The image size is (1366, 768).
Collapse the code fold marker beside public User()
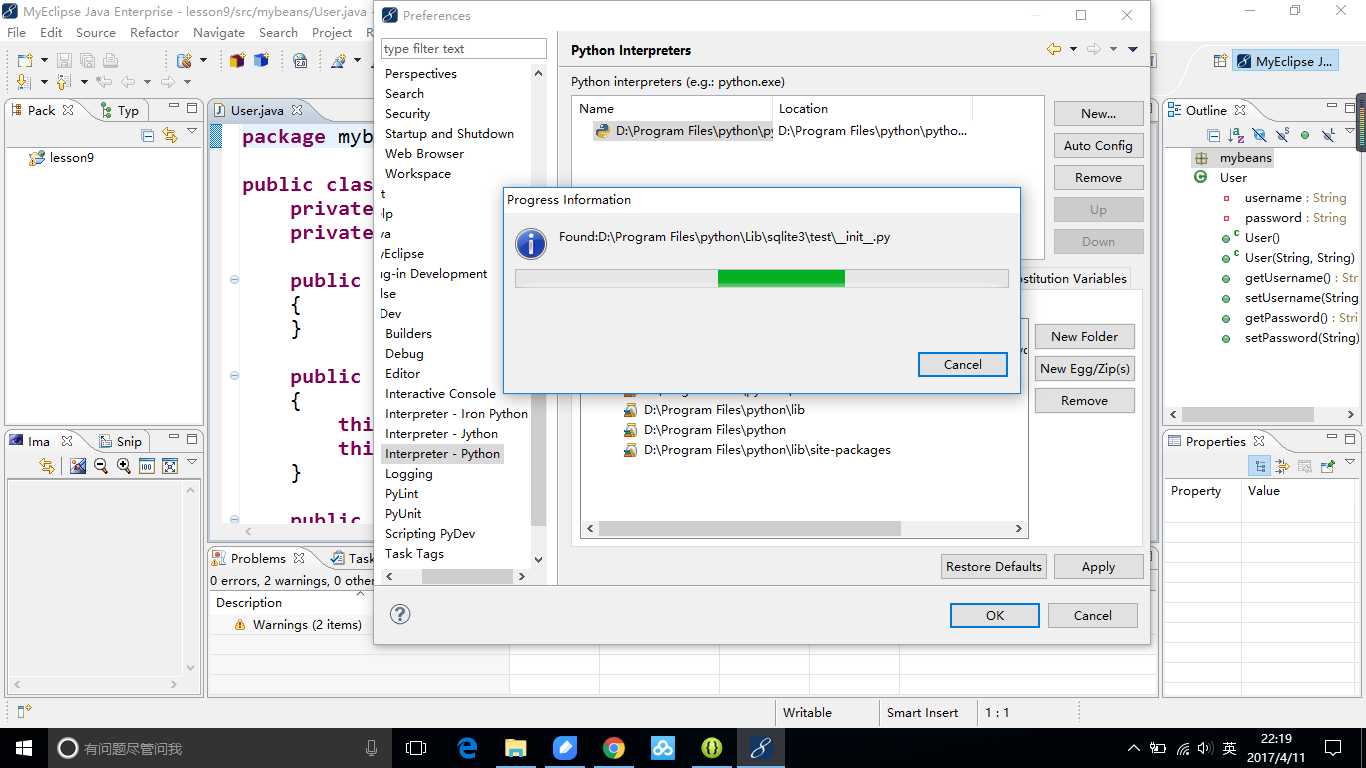point(234,280)
